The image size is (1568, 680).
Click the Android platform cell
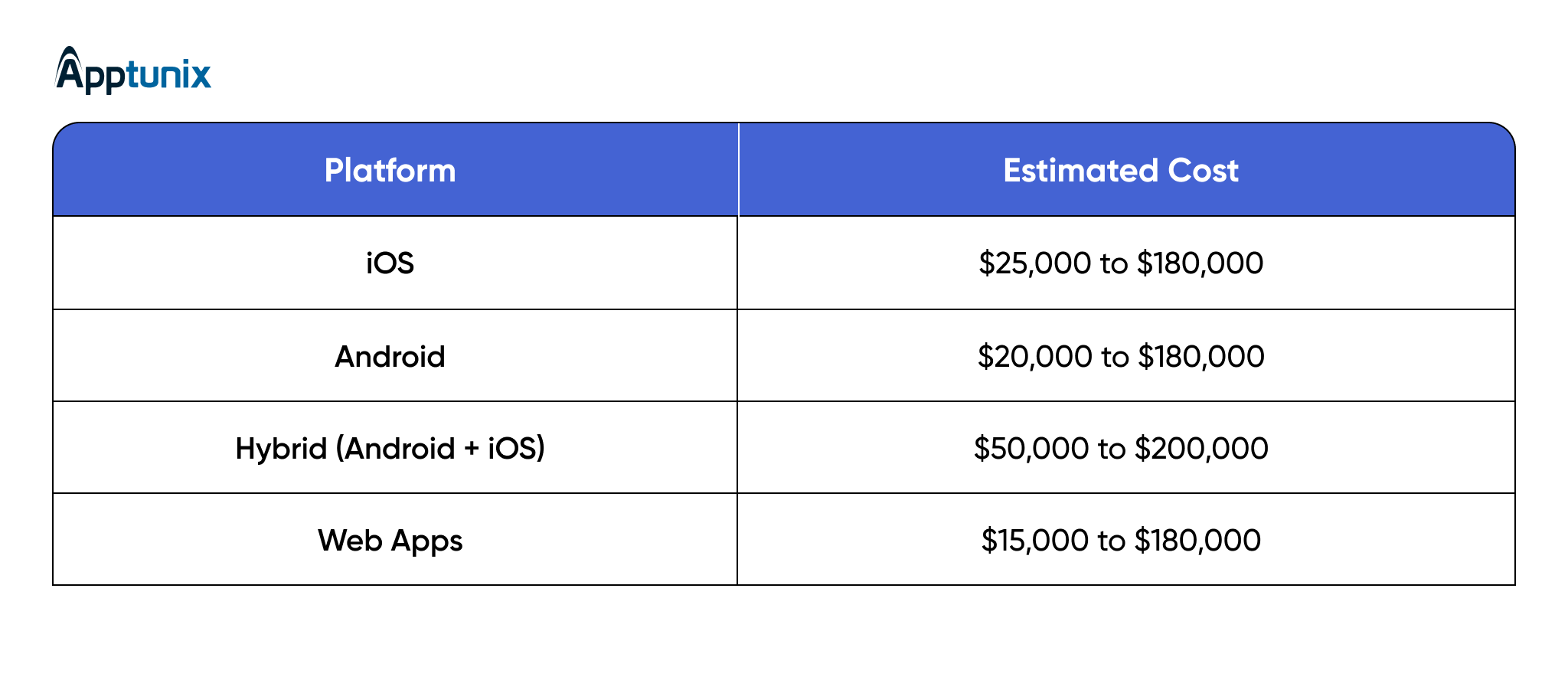(x=390, y=357)
